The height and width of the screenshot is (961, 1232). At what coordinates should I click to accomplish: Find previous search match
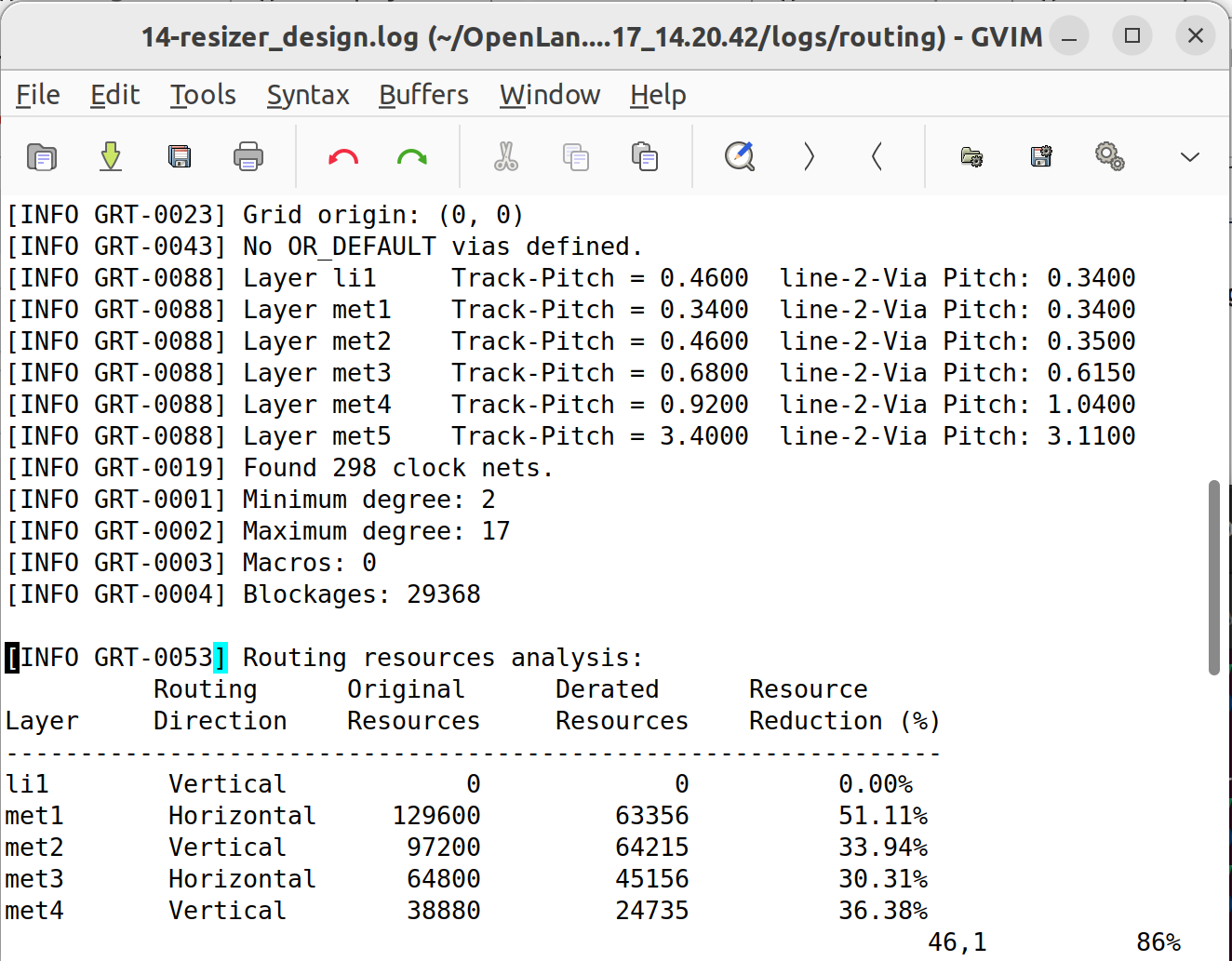pos(876,156)
